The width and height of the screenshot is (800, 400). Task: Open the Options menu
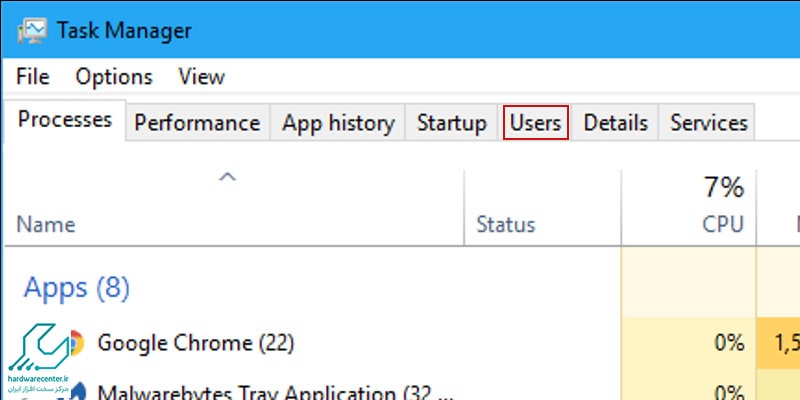(114, 77)
